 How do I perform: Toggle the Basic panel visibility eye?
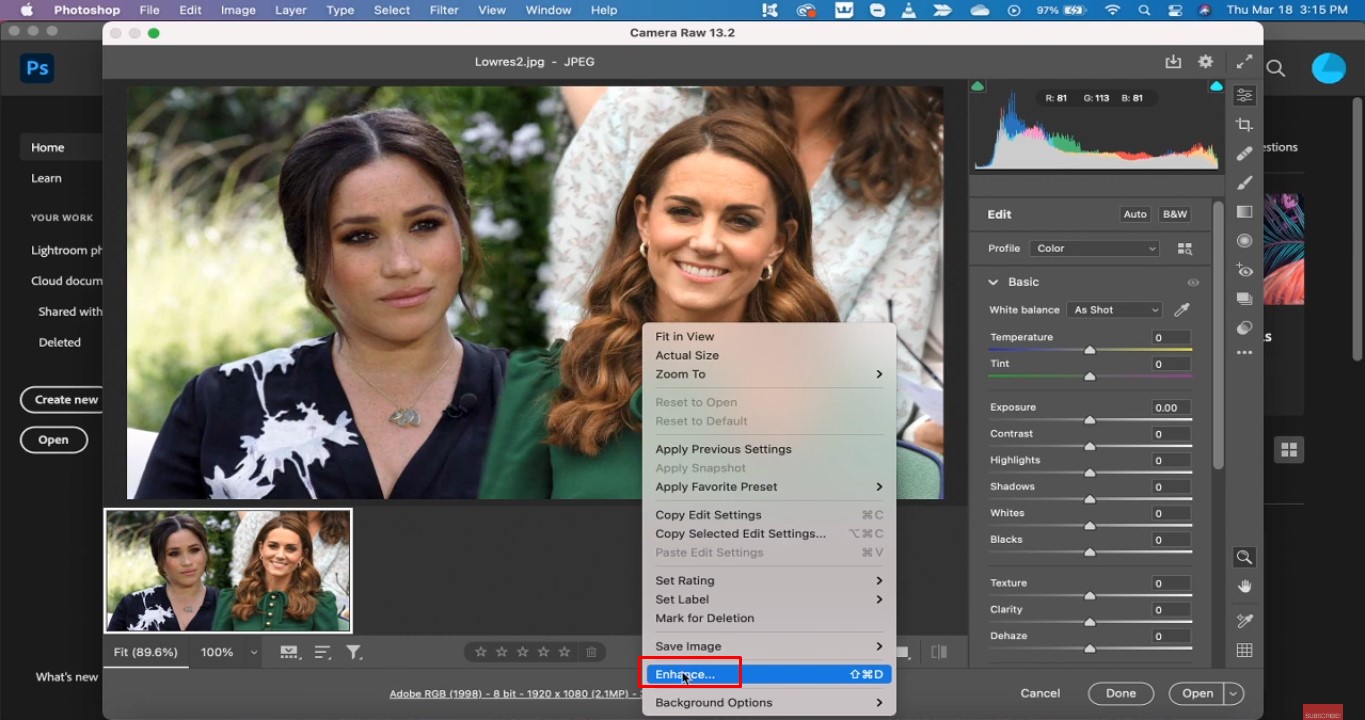[1193, 282]
